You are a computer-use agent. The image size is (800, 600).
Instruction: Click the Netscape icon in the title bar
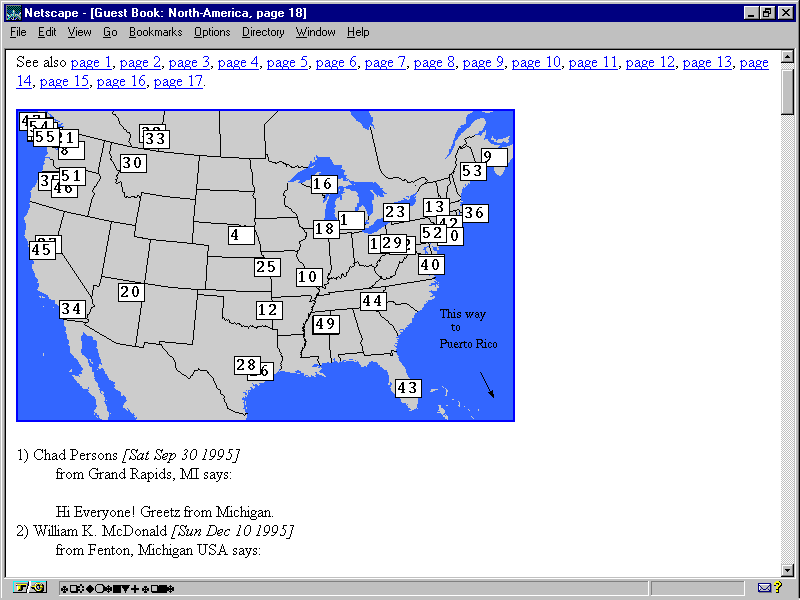[x=13, y=13]
